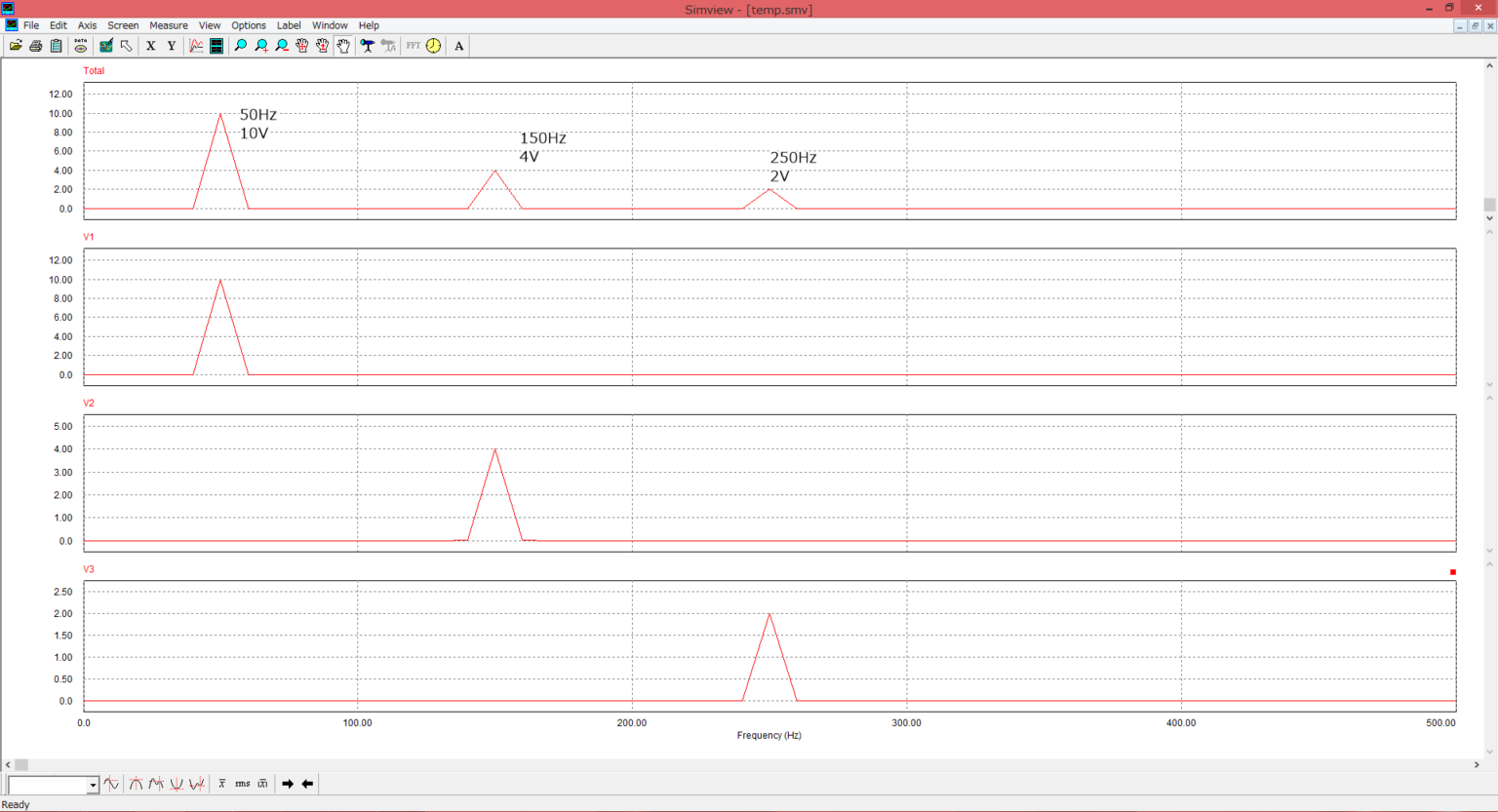
Task: Open the X axis settings button
Action: tap(151, 46)
